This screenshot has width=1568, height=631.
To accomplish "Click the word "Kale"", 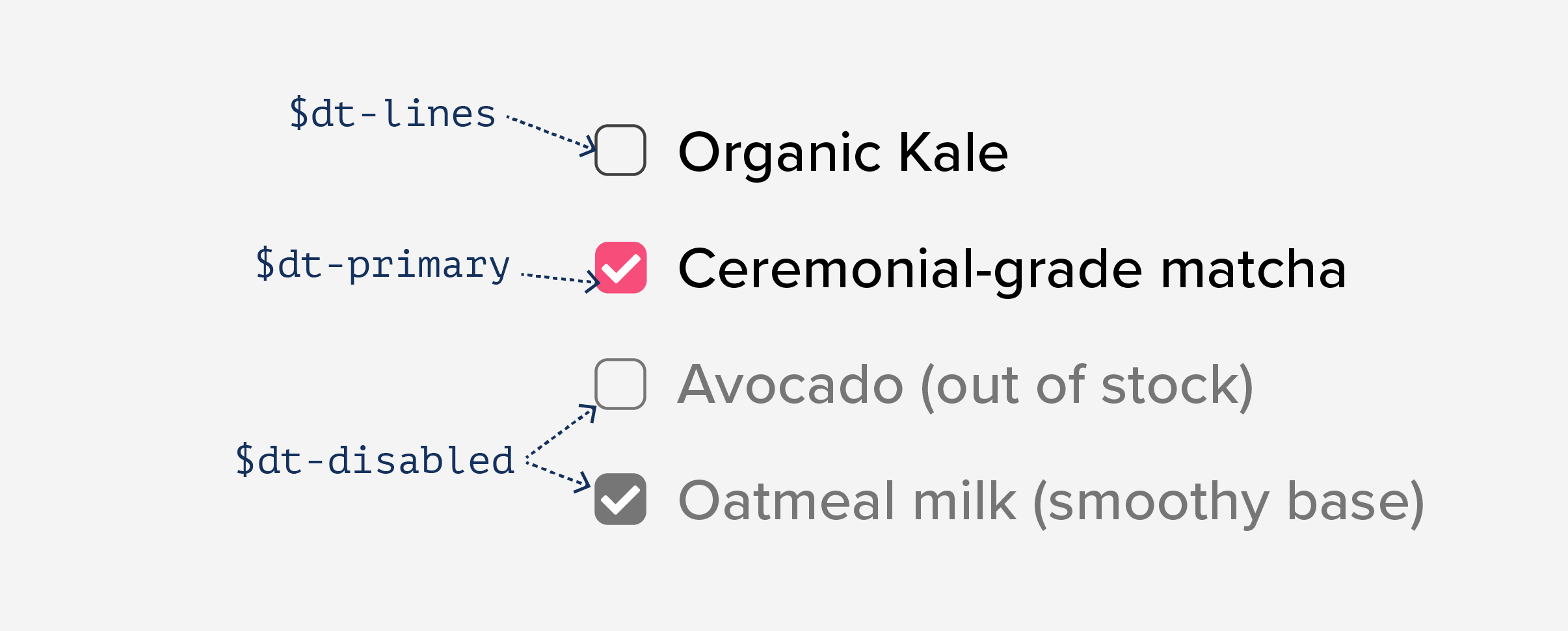I will (x=953, y=152).
